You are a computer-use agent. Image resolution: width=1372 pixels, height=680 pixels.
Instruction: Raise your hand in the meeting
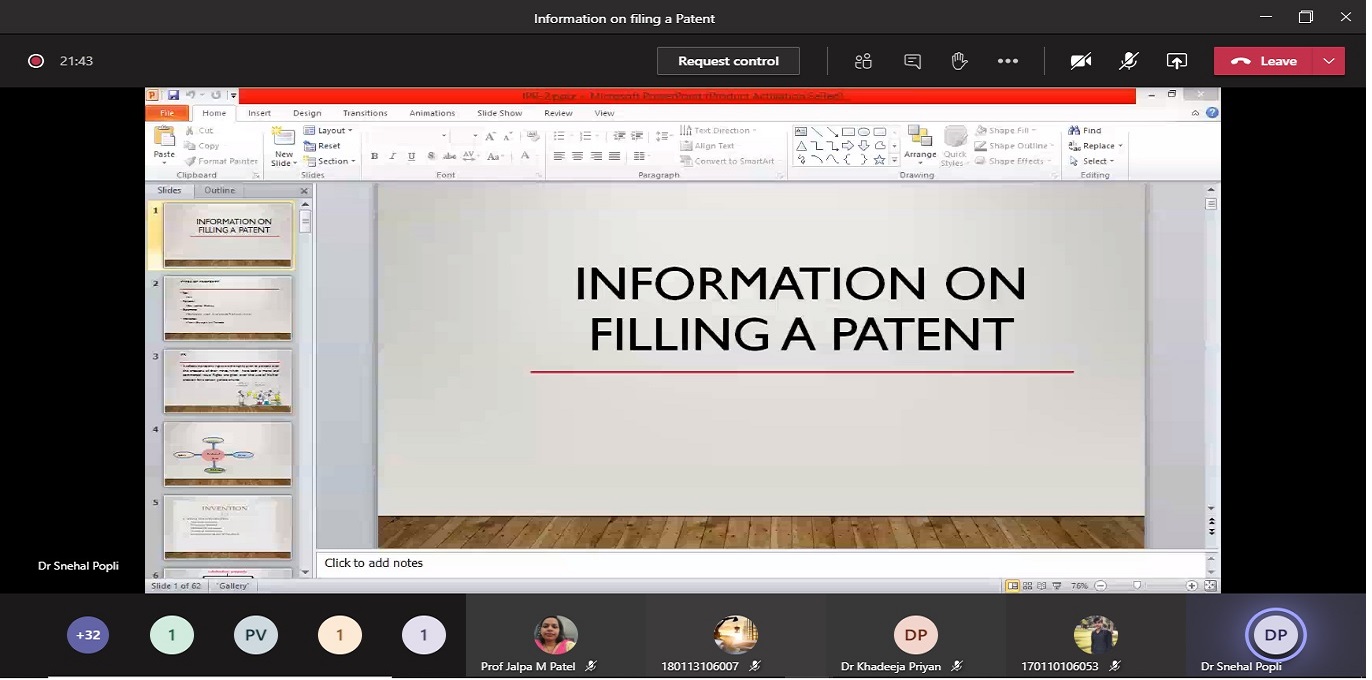pos(959,61)
